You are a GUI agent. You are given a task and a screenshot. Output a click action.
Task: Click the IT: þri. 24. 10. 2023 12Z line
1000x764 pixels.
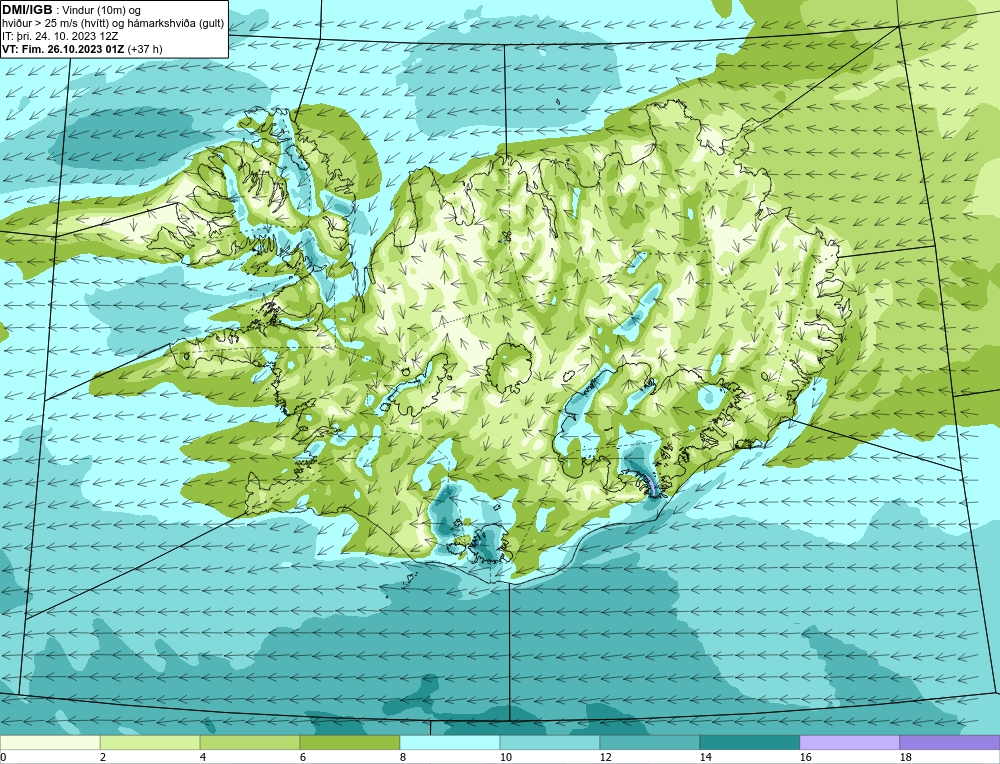[x=60, y=36]
